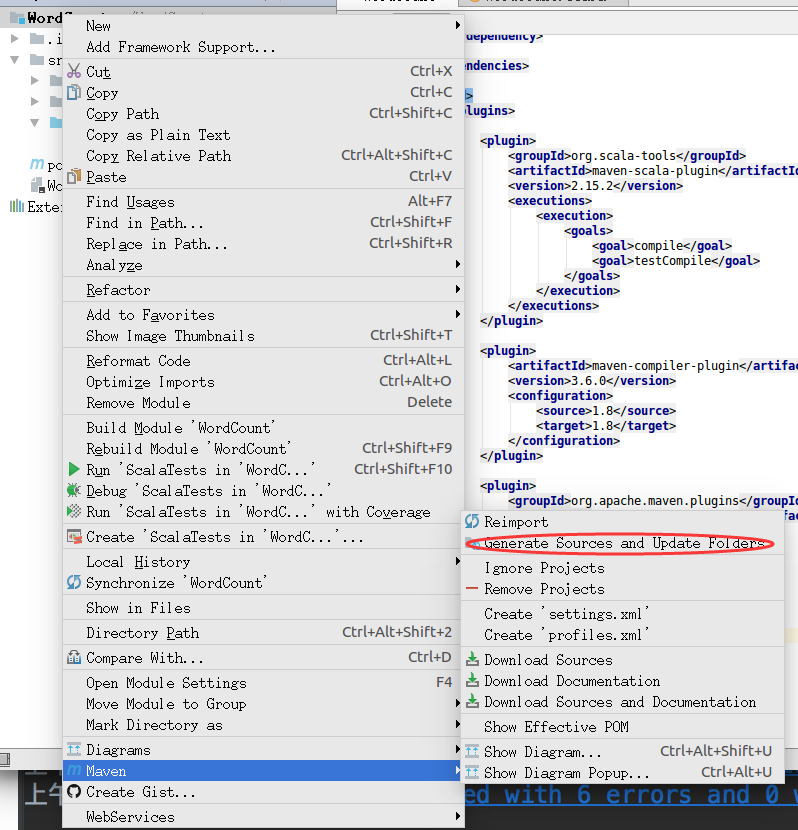Select Rebuild Module 'WordCount'
The image size is (798, 830).
263,448
